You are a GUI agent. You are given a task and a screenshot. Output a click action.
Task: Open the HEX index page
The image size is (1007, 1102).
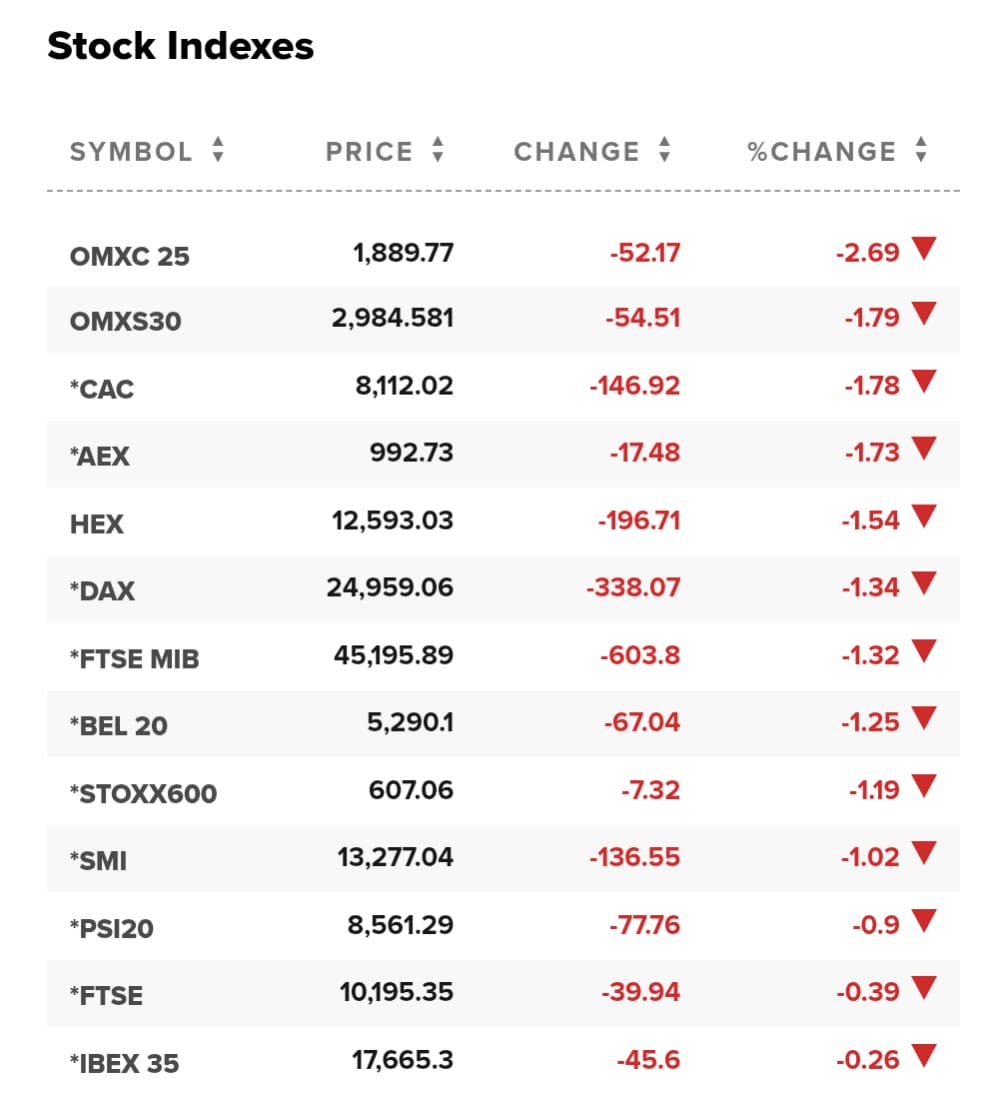(x=96, y=524)
